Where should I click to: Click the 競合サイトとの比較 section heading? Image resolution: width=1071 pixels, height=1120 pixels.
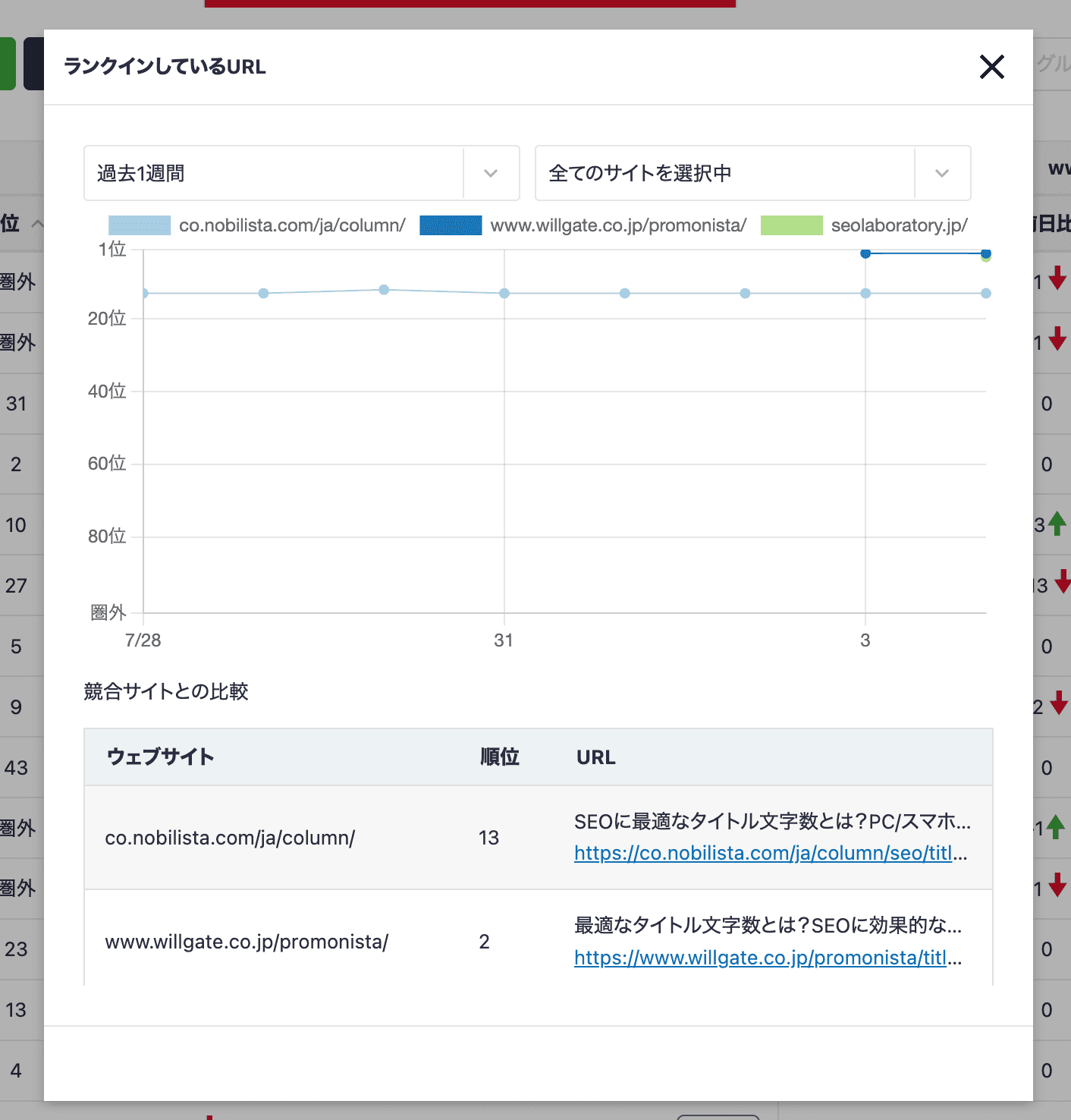point(166,691)
